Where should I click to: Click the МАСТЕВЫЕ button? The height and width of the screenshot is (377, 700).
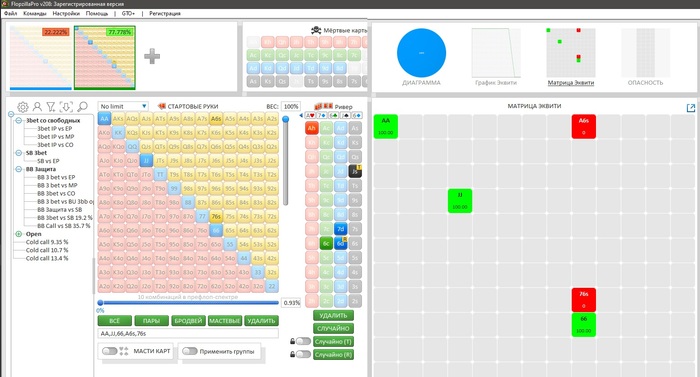225,321
